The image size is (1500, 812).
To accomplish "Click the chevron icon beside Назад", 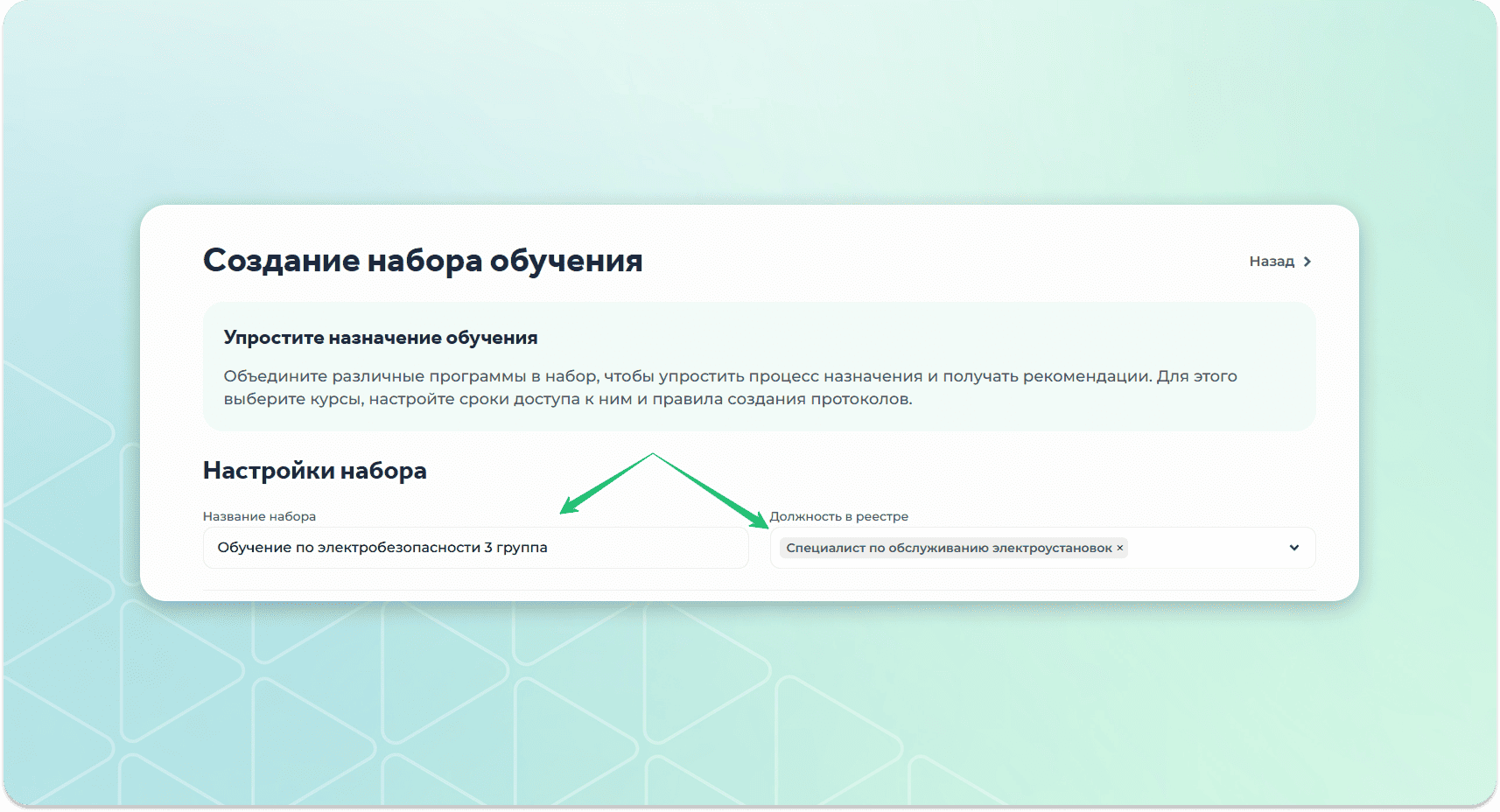I will [x=1307, y=262].
